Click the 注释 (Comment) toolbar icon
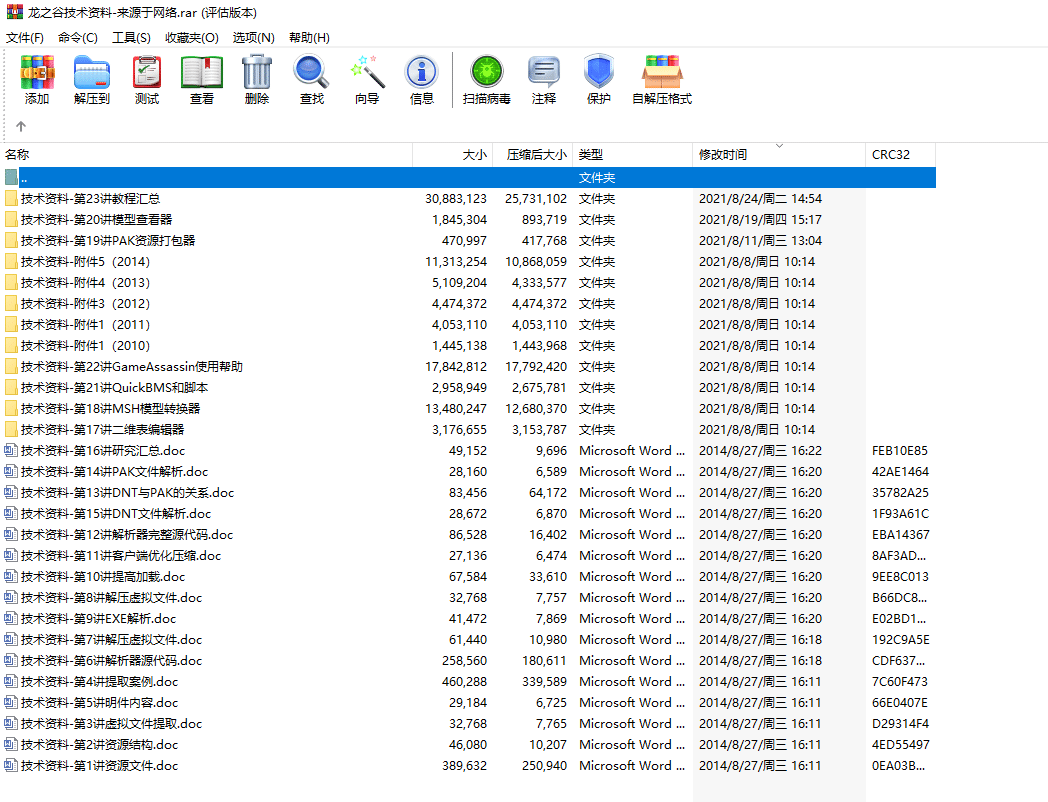Screen dimensions: 1048x802 [x=543, y=72]
